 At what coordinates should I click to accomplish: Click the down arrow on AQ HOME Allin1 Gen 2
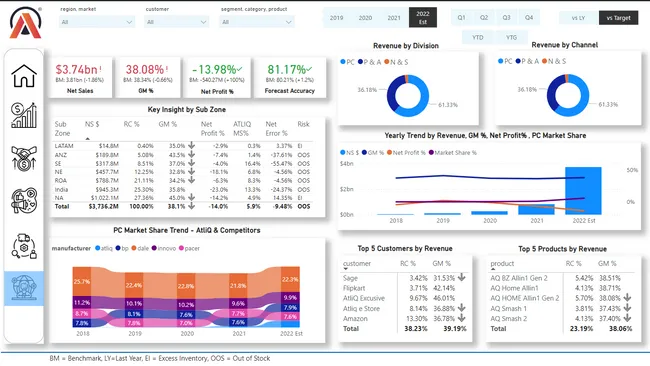pyautogui.click(x=627, y=298)
